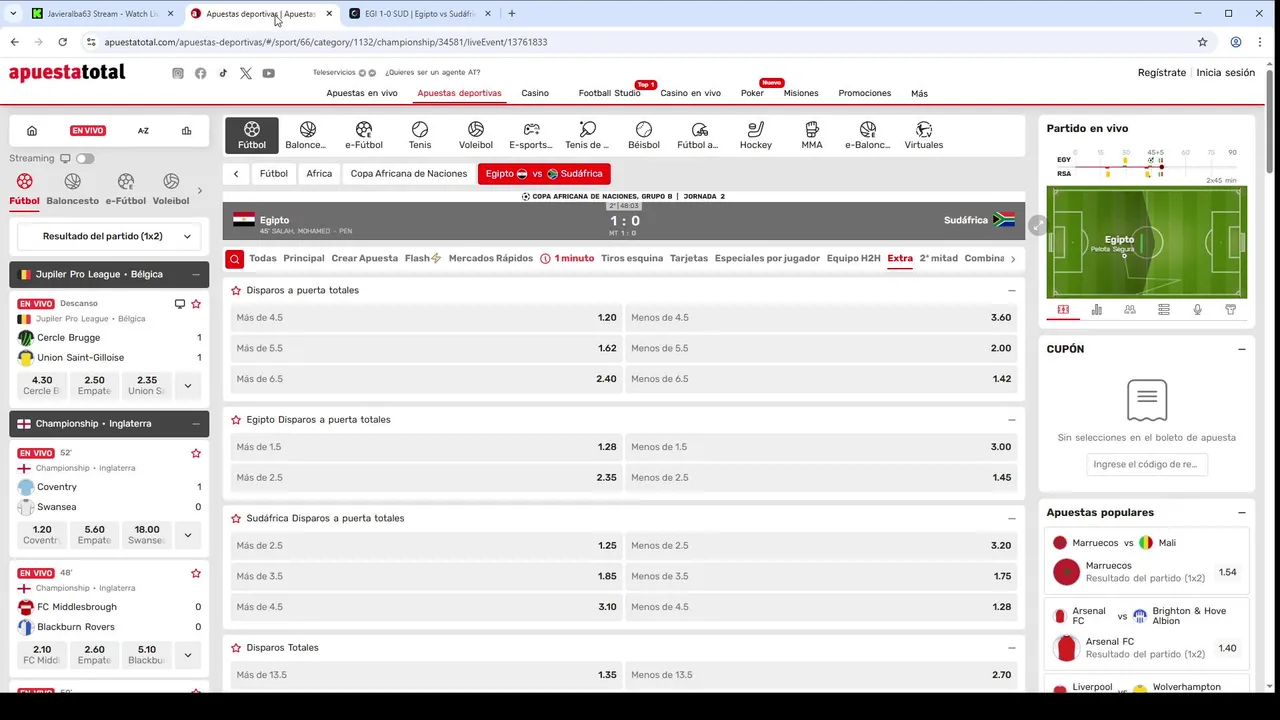Open the Instagram social icon
The image size is (1280, 720).
[x=178, y=73]
